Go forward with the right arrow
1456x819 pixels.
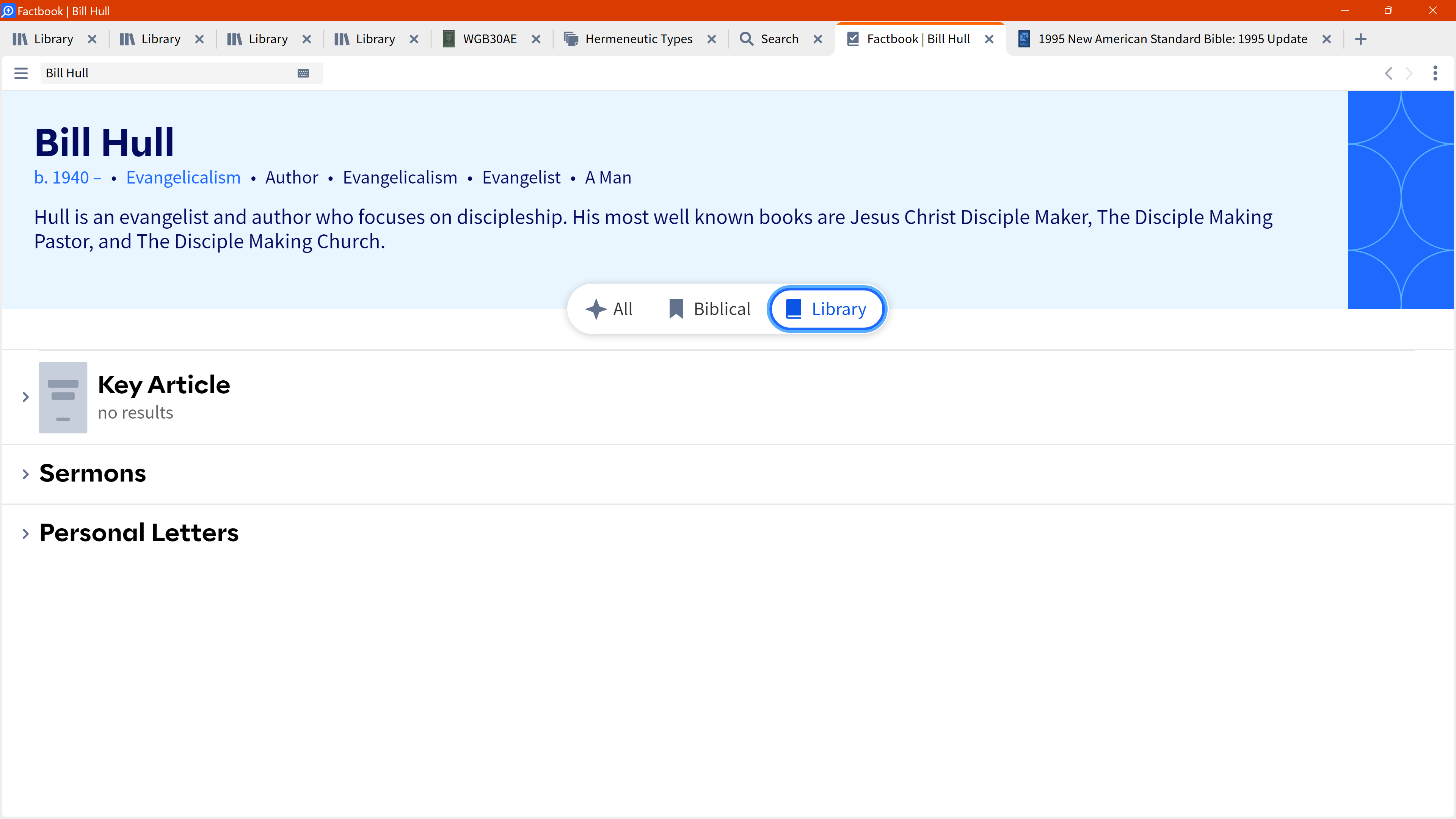coord(1409,73)
